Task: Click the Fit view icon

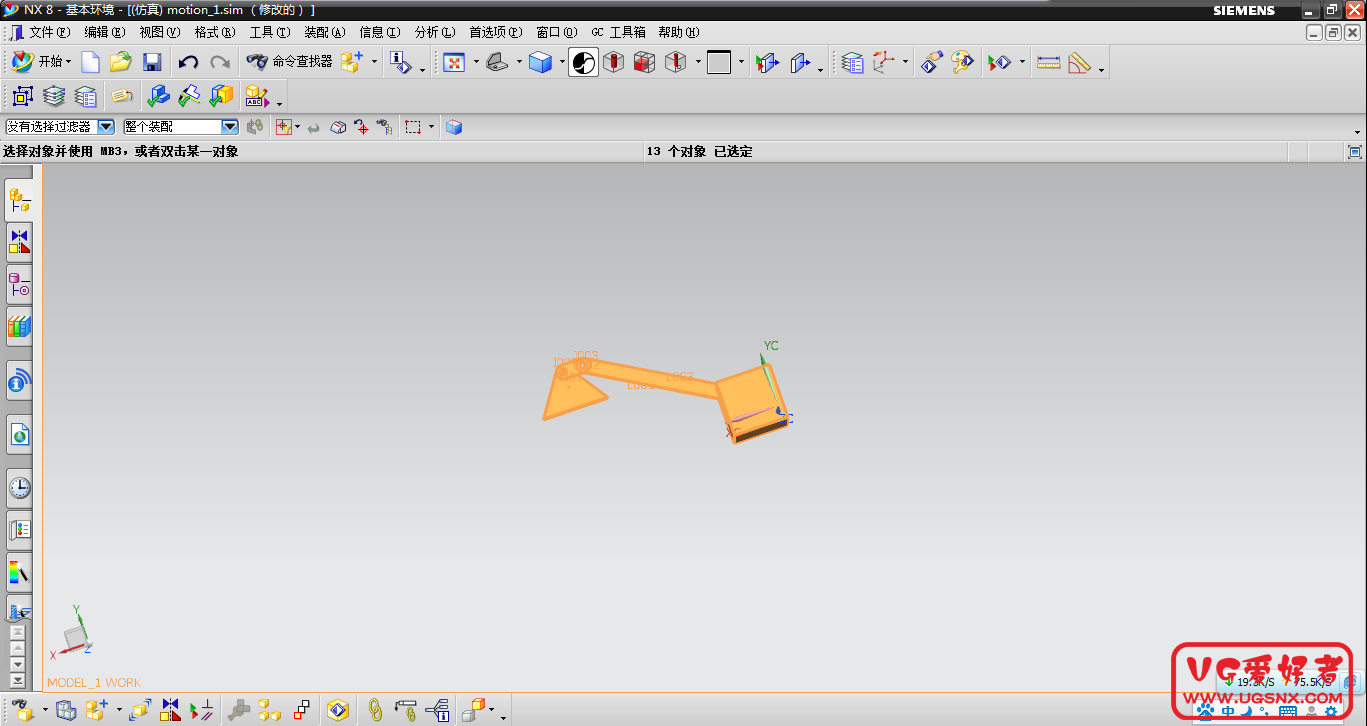Action: 454,63
